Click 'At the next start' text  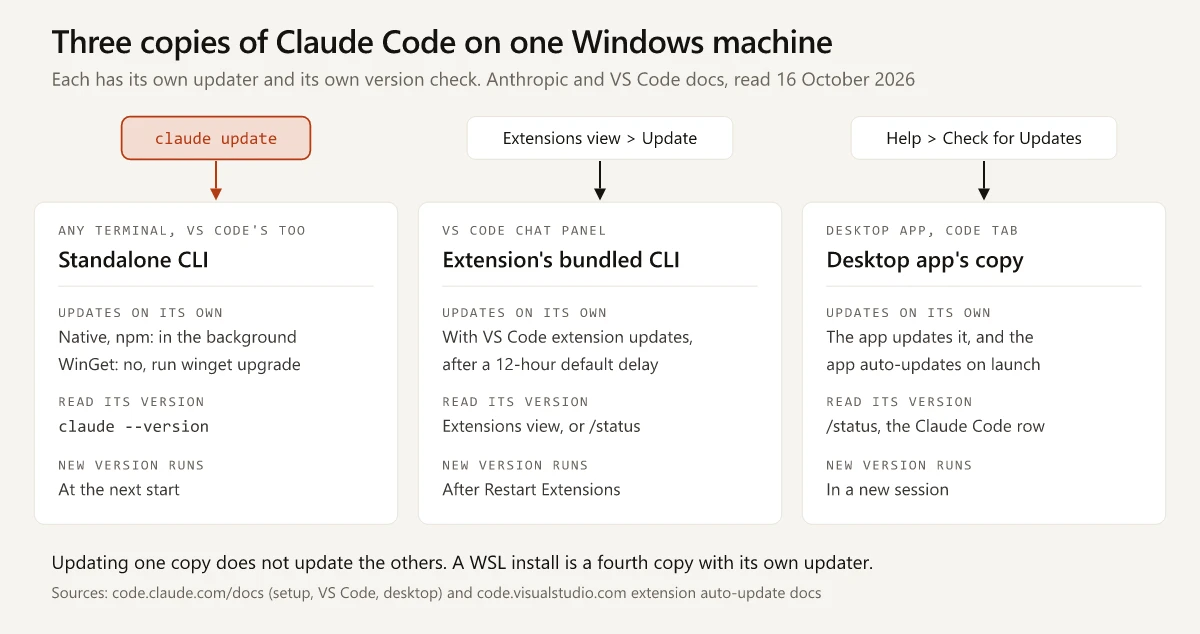119,489
